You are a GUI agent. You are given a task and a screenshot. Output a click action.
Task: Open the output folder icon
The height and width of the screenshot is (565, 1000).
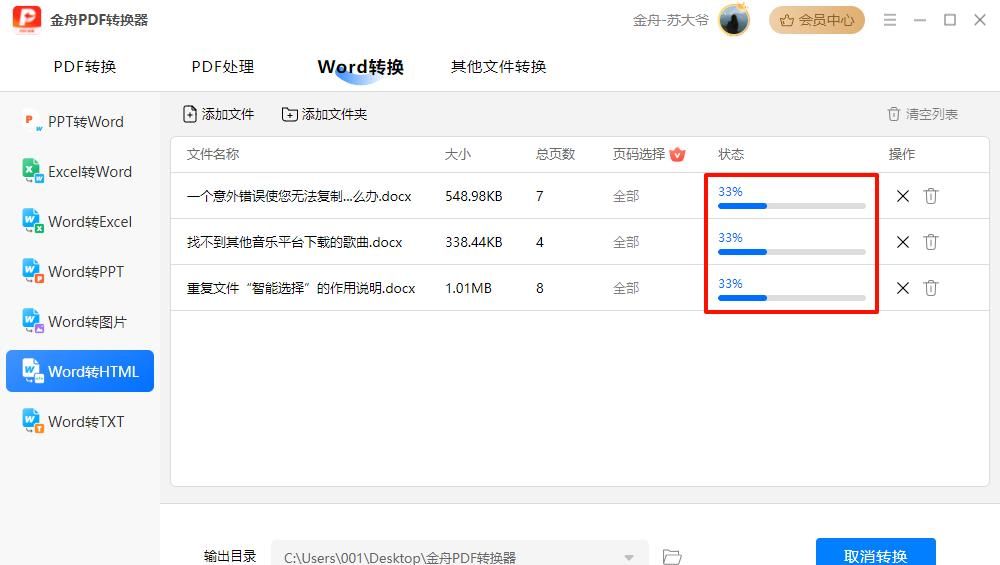672,557
